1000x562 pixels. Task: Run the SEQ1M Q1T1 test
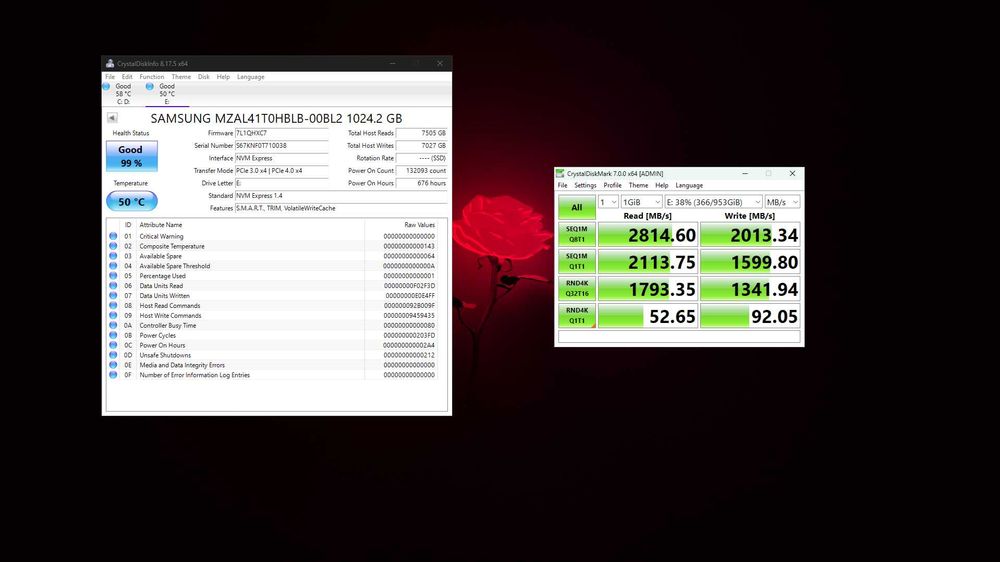(x=577, y=262)
